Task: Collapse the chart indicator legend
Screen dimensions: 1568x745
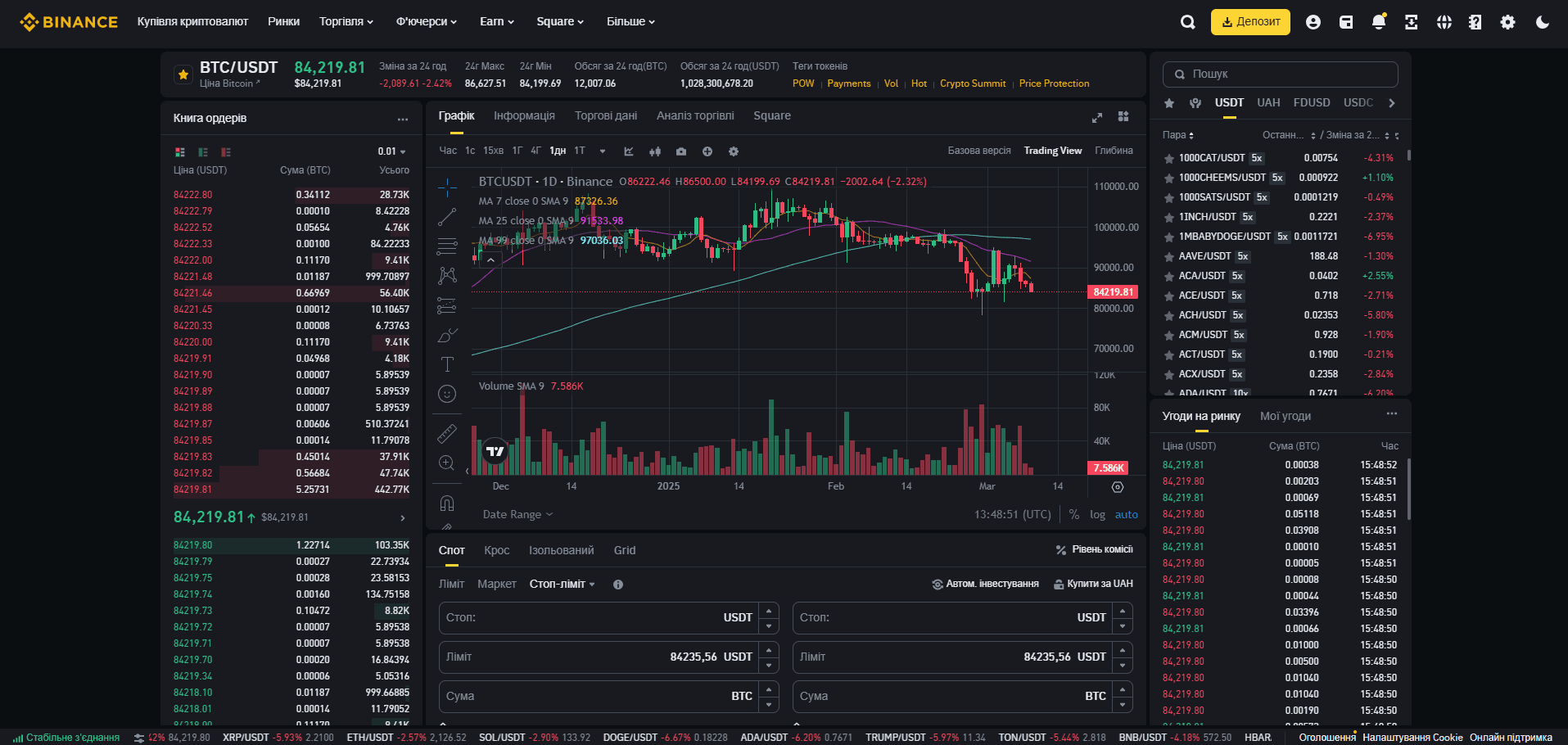Action: 490,260
